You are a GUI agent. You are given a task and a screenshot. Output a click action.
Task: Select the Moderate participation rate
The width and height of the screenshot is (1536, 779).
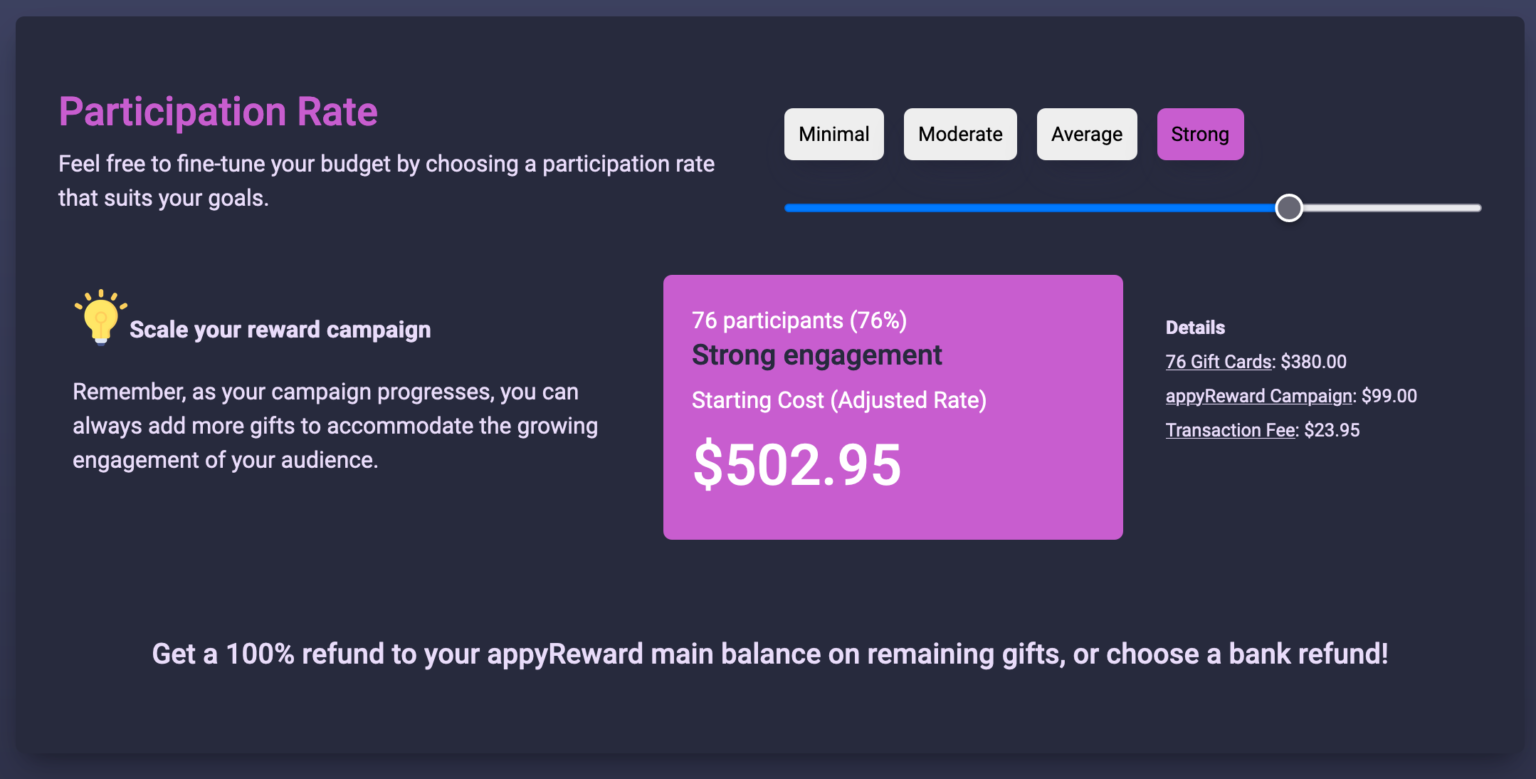pyautogui.click(x=959, y=133)
